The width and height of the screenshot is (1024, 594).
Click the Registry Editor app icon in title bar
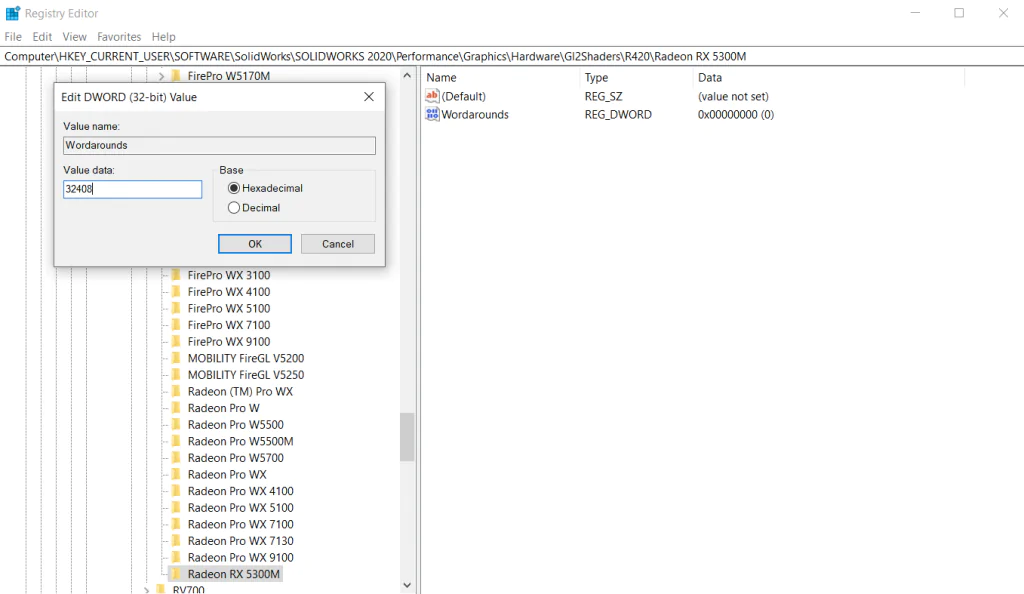tap(12, 13)
